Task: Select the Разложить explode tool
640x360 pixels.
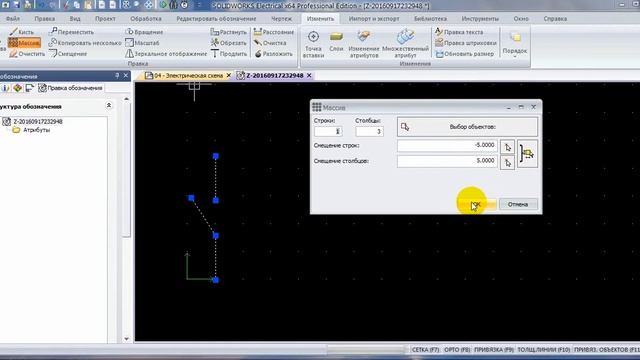Action: point(273,54)
